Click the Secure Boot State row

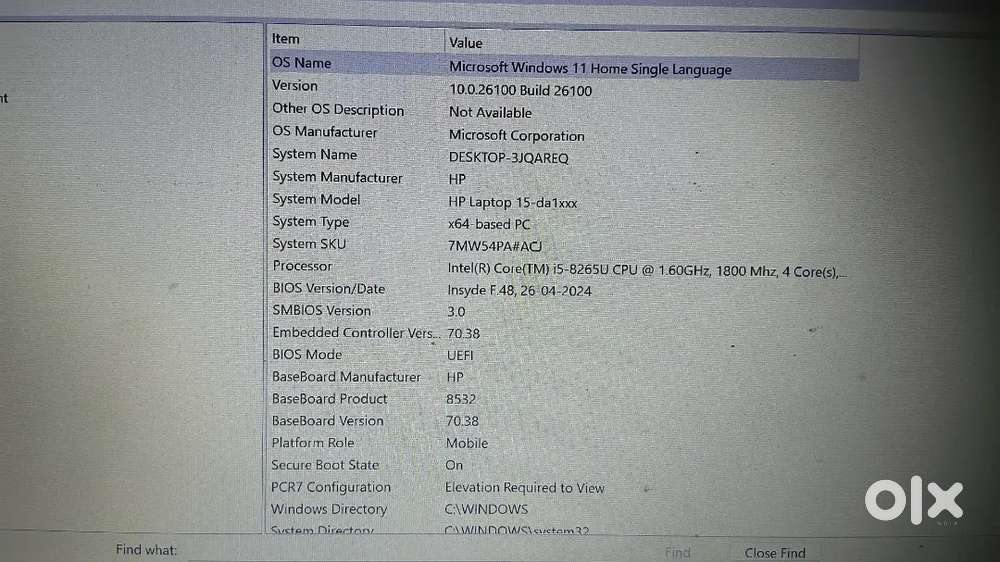pos(325,465)
